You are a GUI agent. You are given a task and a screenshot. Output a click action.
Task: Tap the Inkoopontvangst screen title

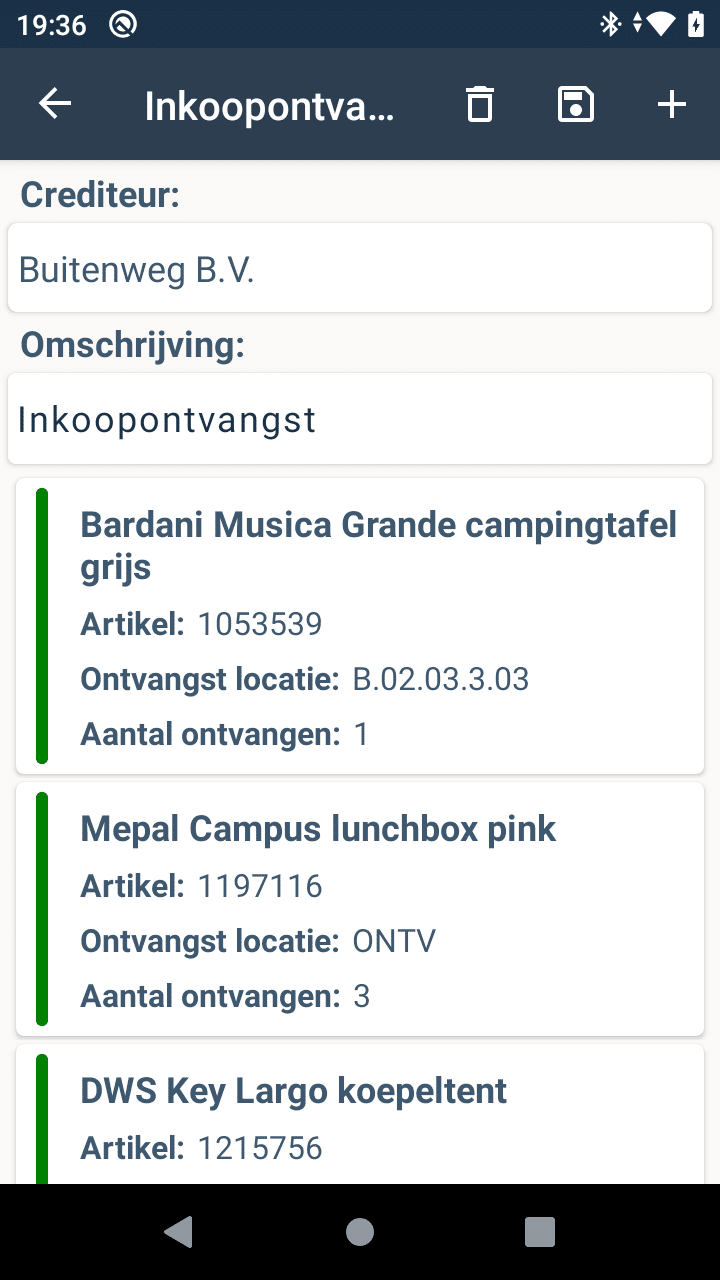(x=270, y=105)
